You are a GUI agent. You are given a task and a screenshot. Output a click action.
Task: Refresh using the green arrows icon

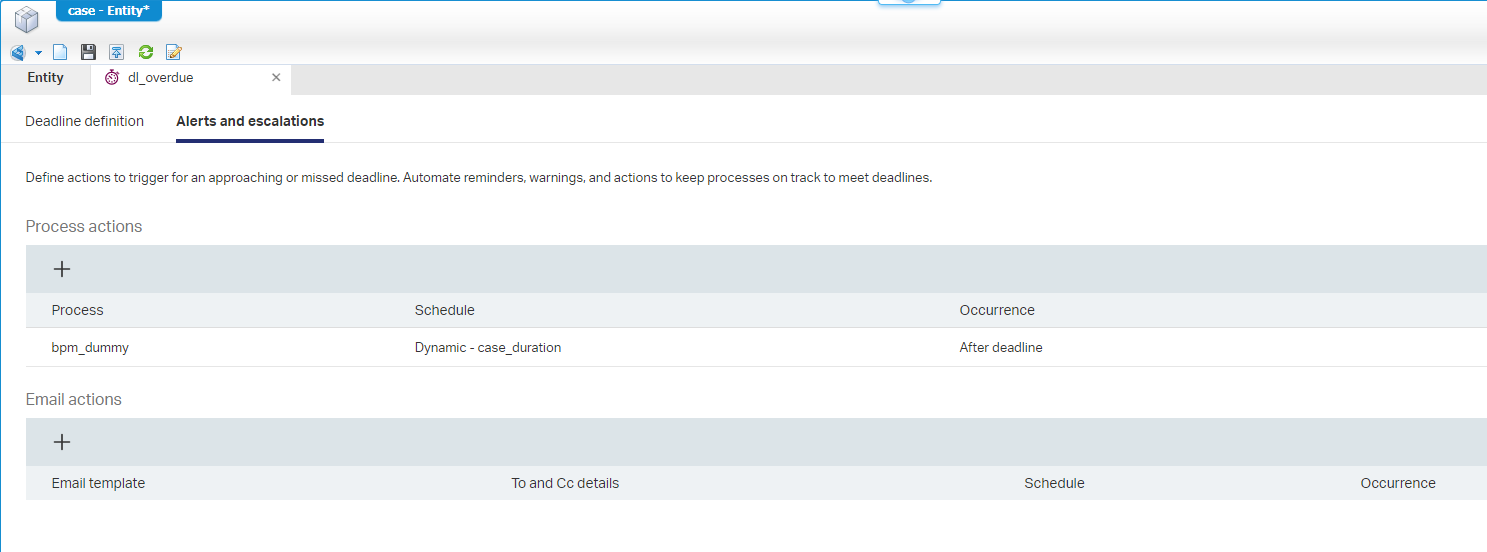click(146, 52)
